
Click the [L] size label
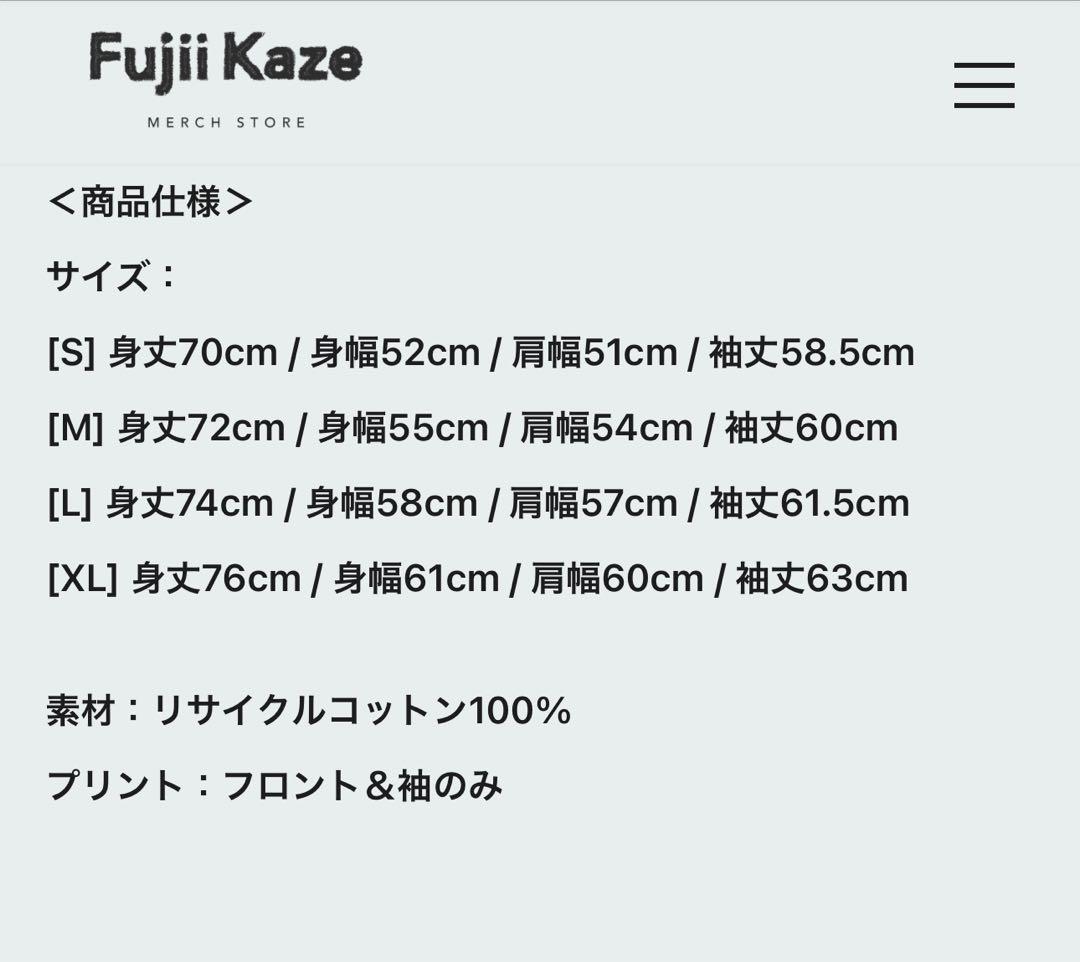click(x=69, y=503)
